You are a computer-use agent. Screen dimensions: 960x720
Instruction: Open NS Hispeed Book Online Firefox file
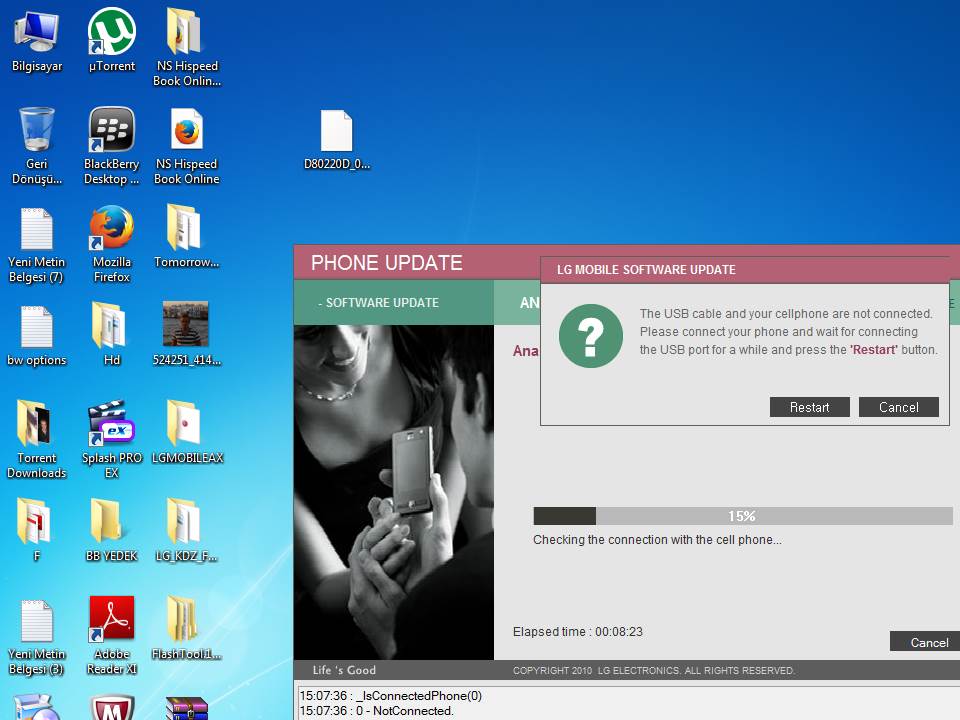[x=187, y=146]
